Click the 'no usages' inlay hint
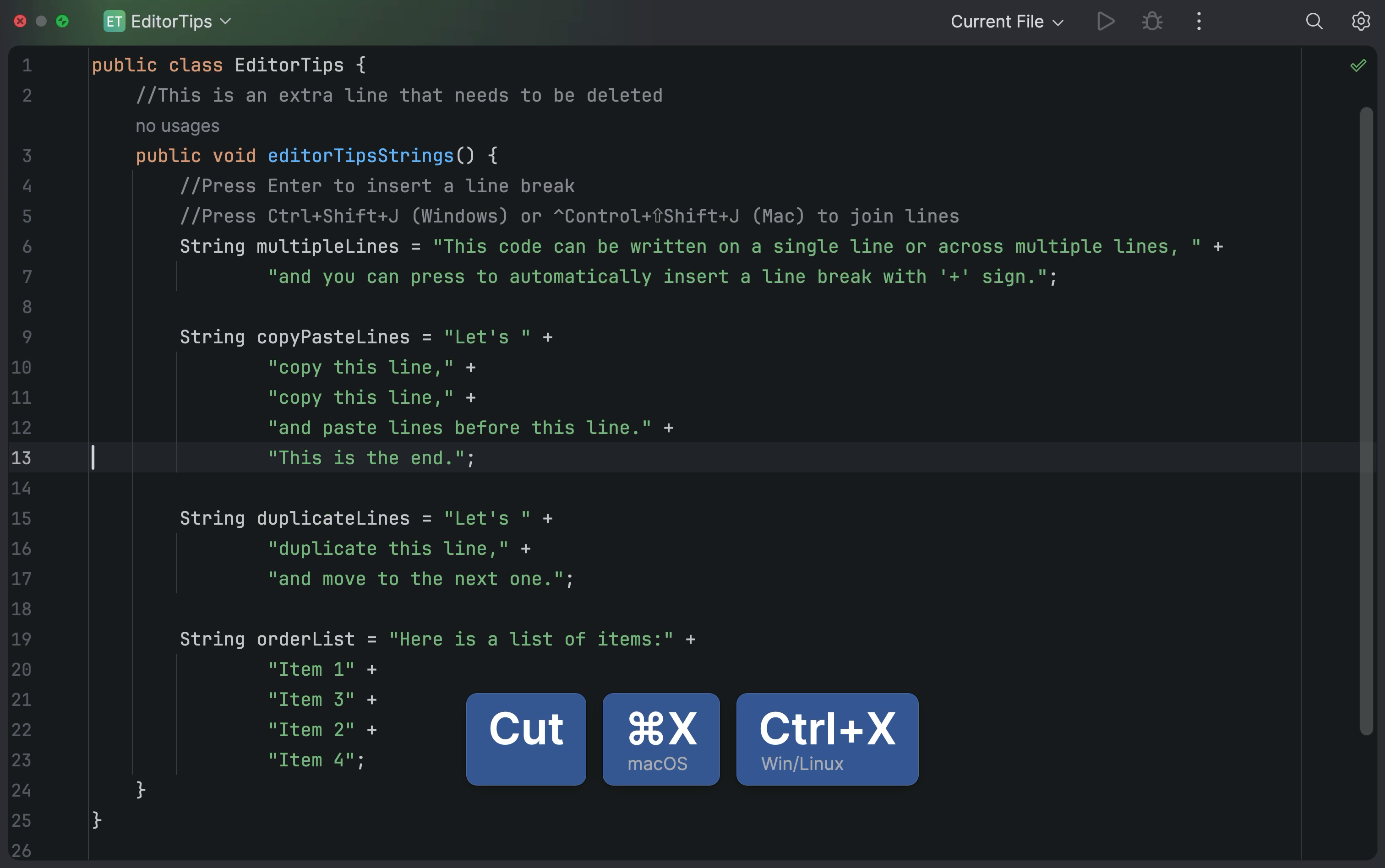This screenshot has width=1385, height=868. pos(177,126)
